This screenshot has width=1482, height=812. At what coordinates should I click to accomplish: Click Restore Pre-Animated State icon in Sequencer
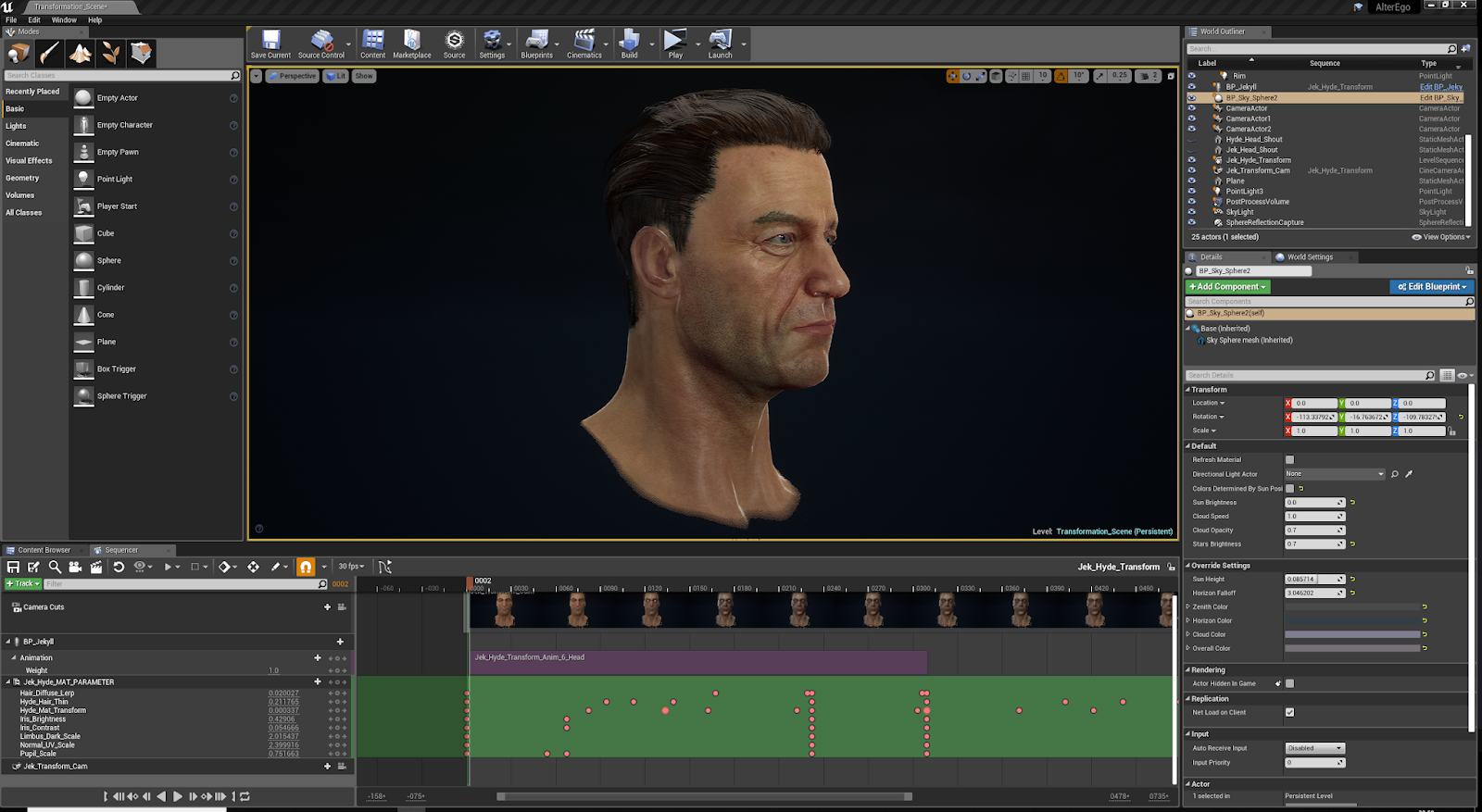pos(119,567)
